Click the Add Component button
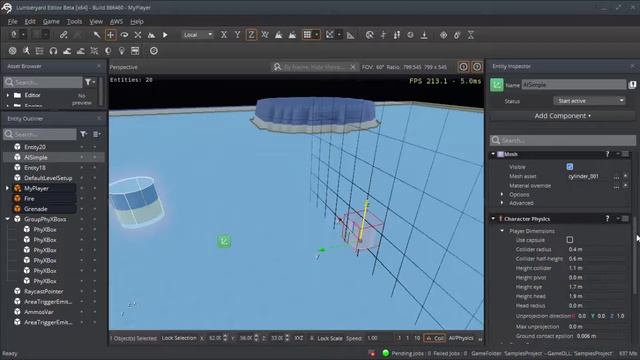Screen dimensions: 640x360 click(562, 116)
